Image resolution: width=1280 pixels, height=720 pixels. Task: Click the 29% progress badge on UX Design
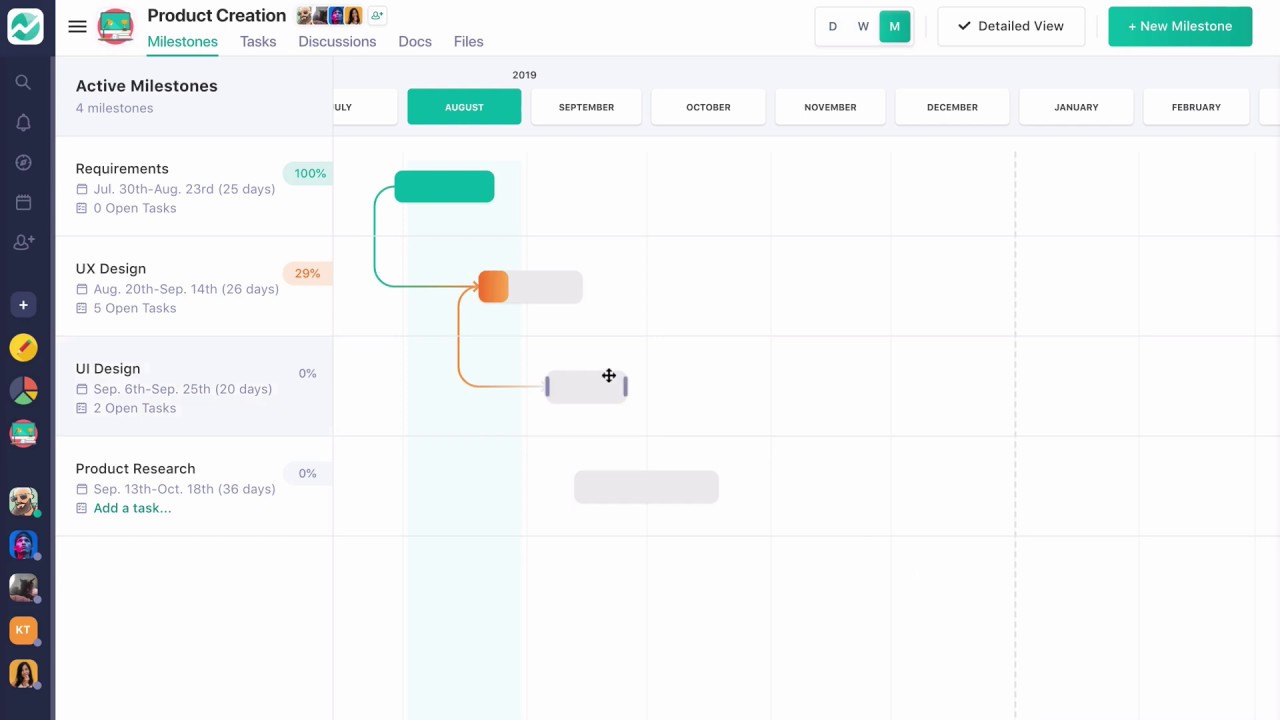click(307, 273)
